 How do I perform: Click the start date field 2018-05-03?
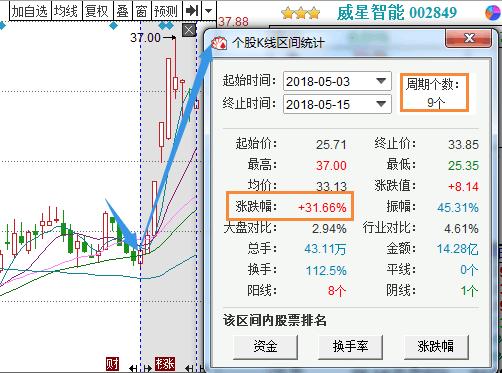pos(337,81)
